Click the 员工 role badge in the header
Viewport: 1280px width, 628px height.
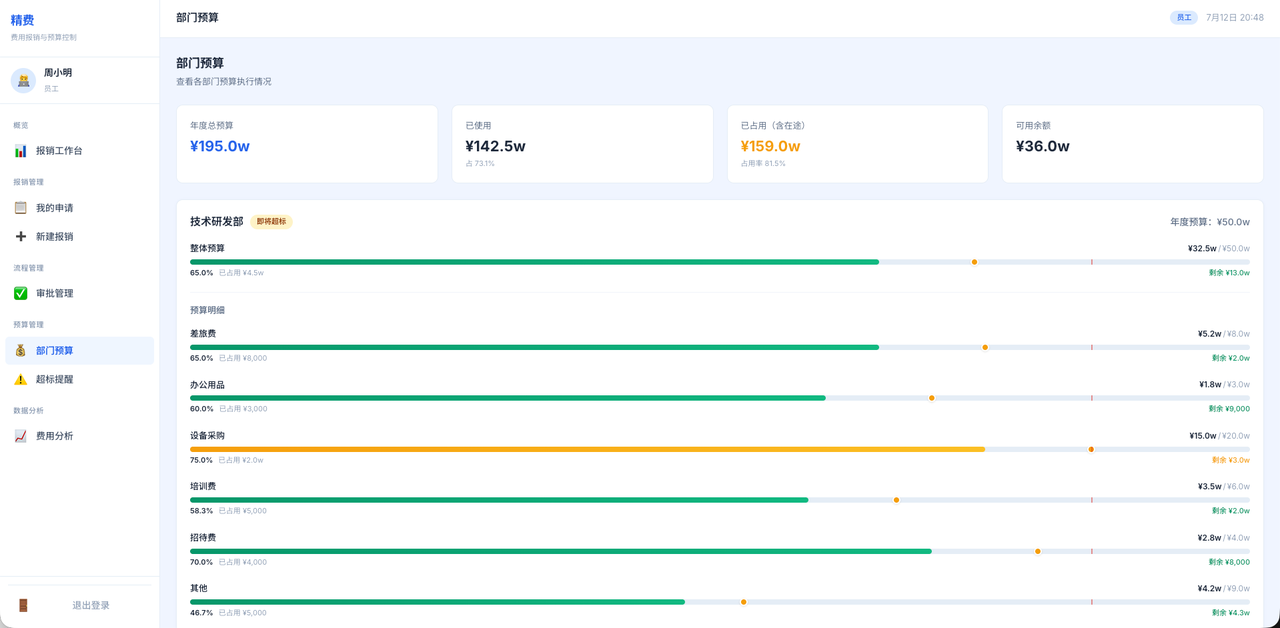(x=1184, y=18)
